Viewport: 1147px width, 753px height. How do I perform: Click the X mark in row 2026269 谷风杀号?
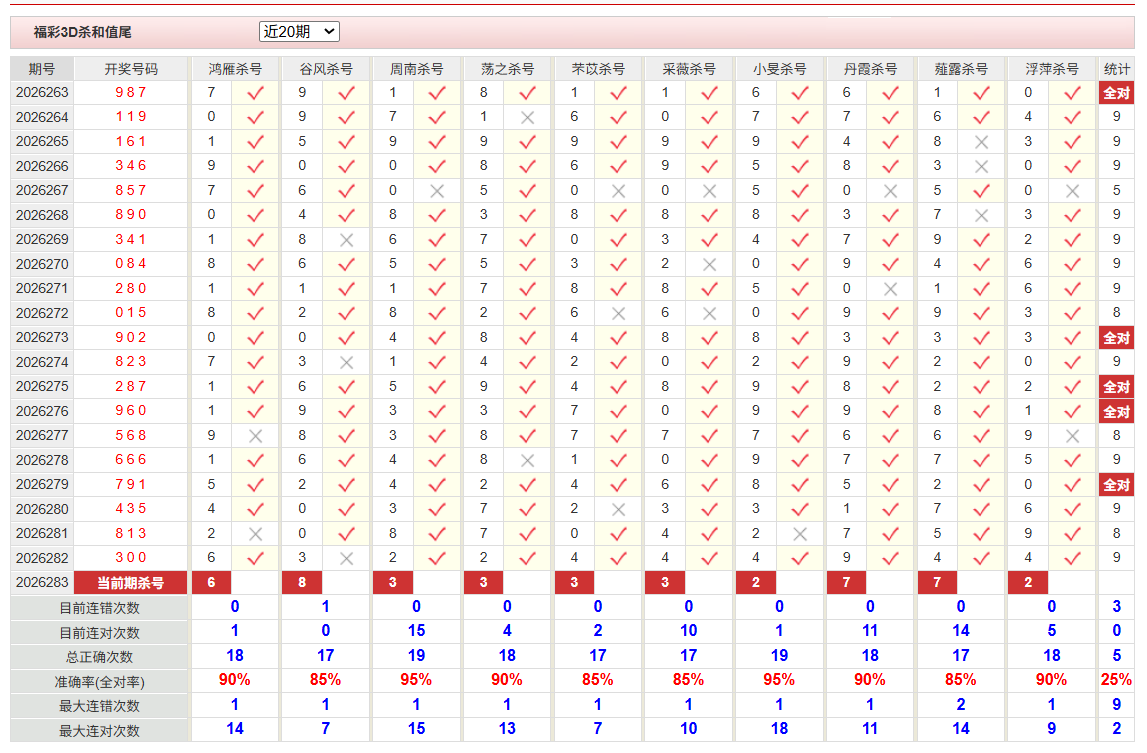click(346, 240)
